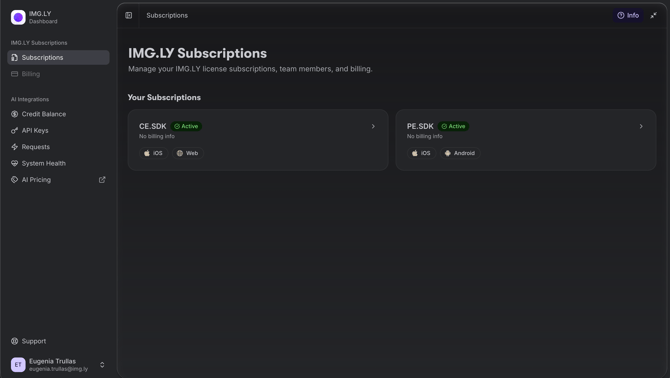Click the ET user avatar

(x=18, y=364)
